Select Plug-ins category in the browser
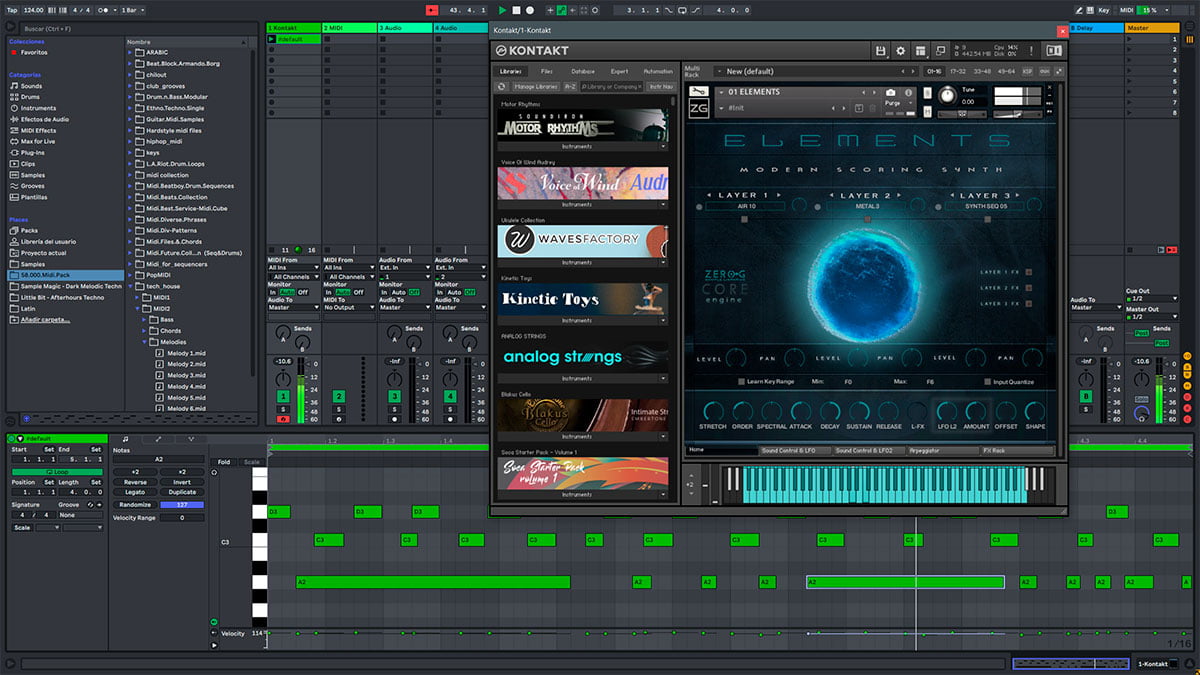The height and width of the screenshot is (675, 1200). [x=32, y=152]
